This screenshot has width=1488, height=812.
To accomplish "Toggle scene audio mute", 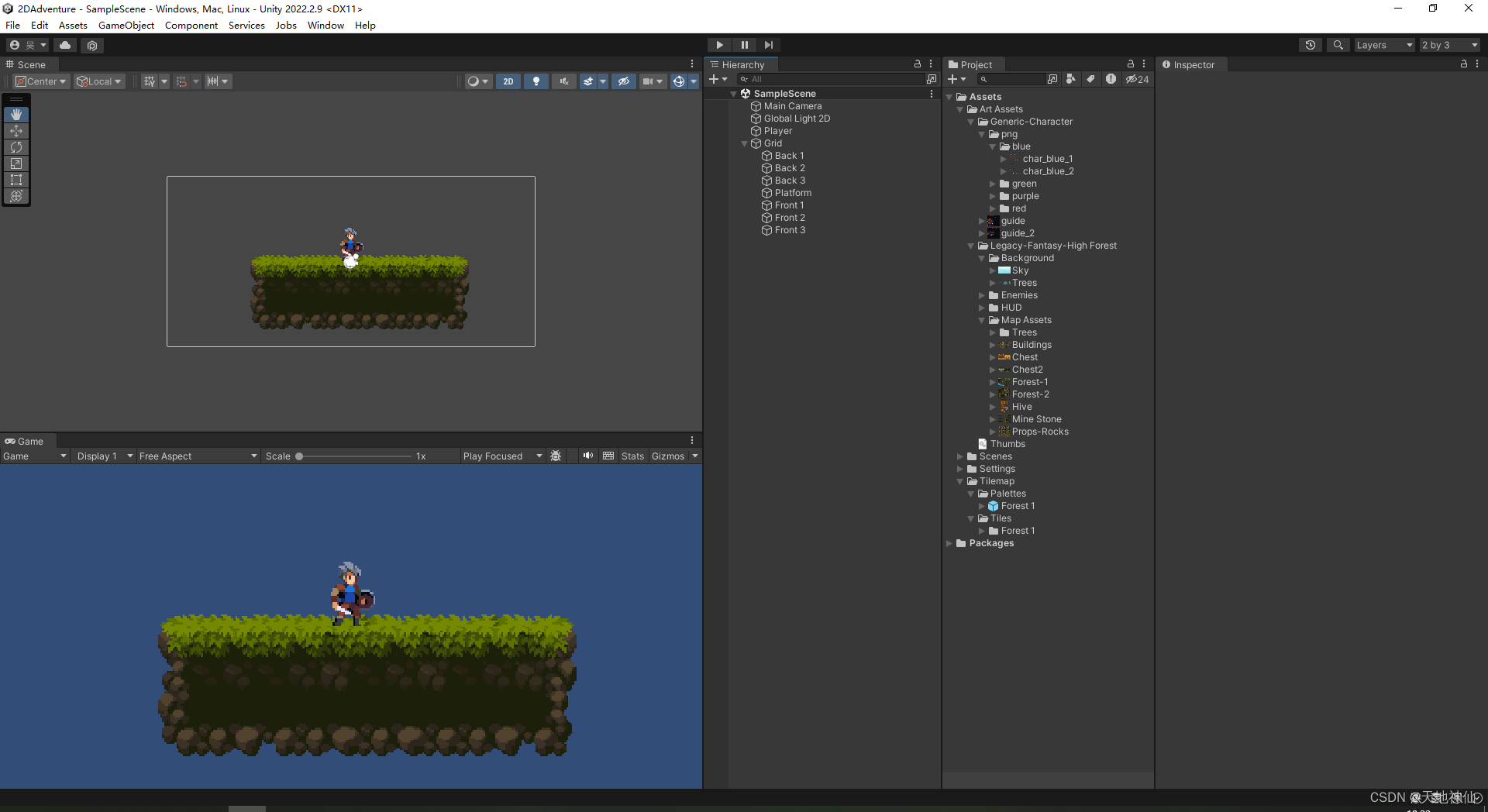I will [x=564, y=81].
